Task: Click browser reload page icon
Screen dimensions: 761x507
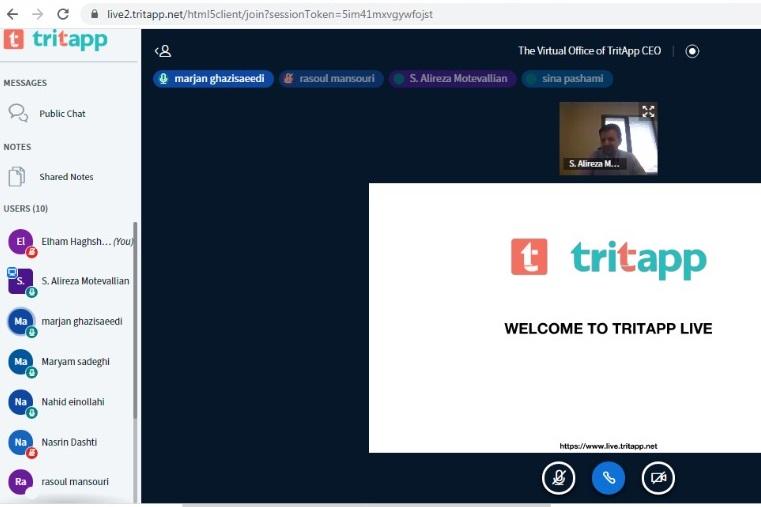Action: tap(63, 14)
